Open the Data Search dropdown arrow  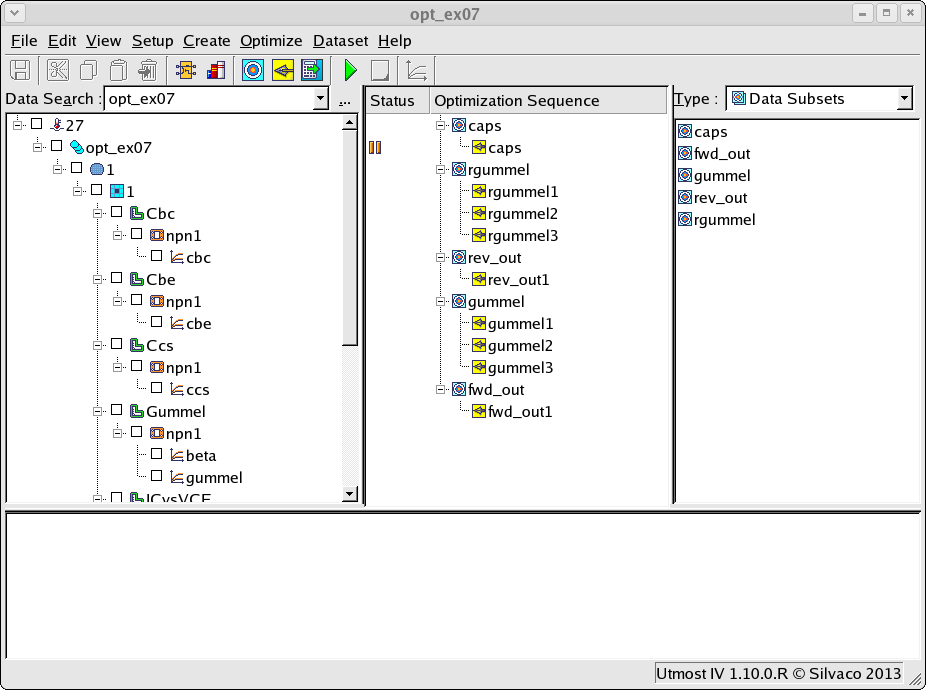320,99
